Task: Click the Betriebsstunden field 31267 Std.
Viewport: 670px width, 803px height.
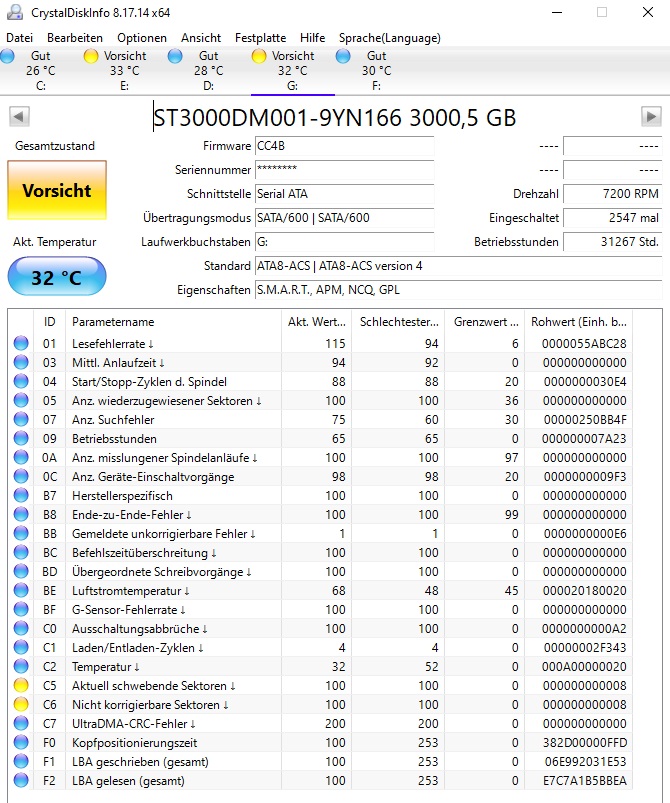Action: click(613, 242)
